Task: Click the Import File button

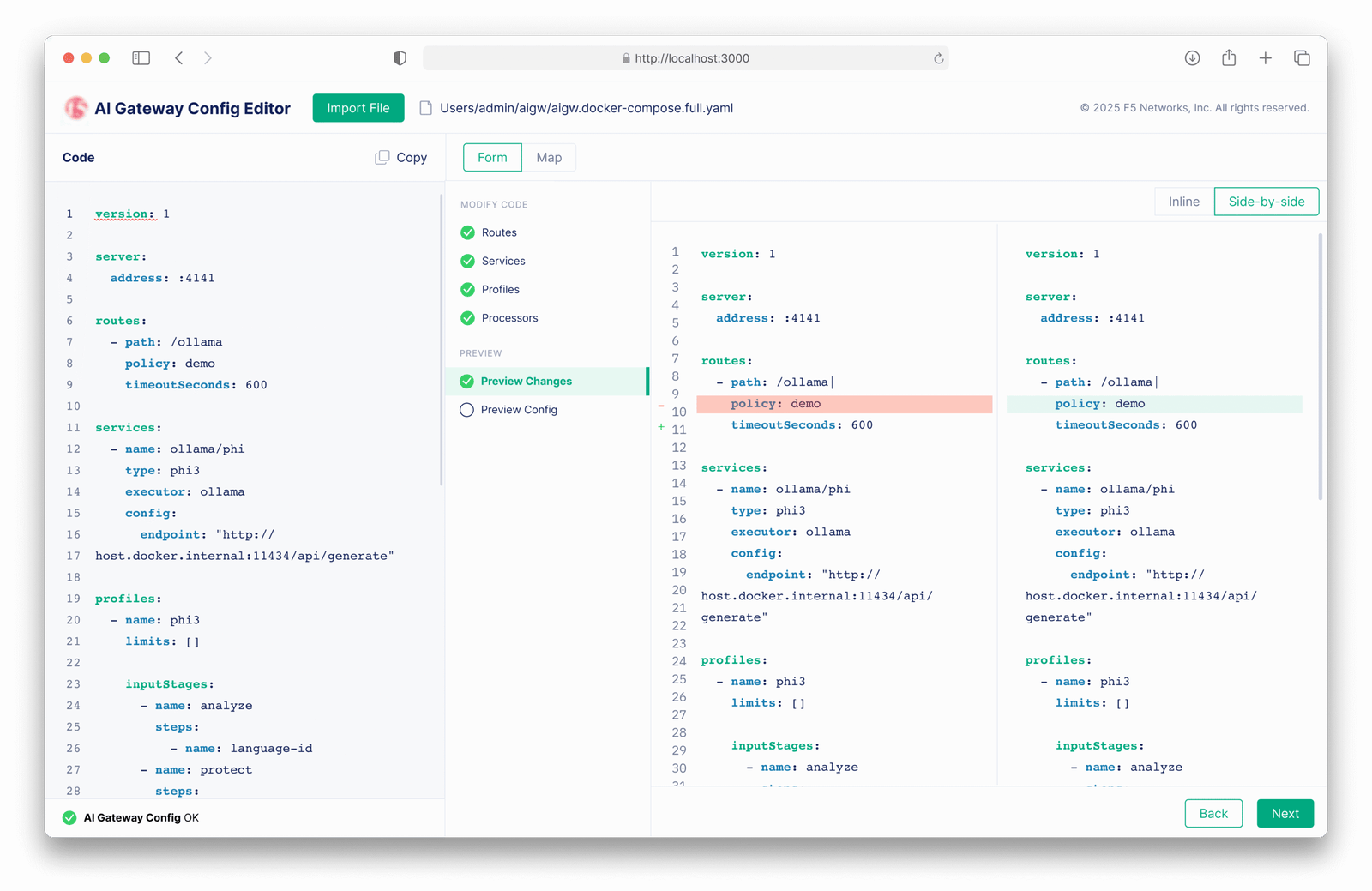Action: click(358, 108)
